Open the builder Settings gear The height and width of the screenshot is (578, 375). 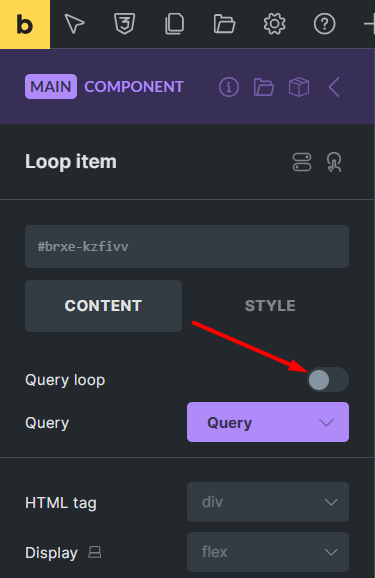(274, 24)
